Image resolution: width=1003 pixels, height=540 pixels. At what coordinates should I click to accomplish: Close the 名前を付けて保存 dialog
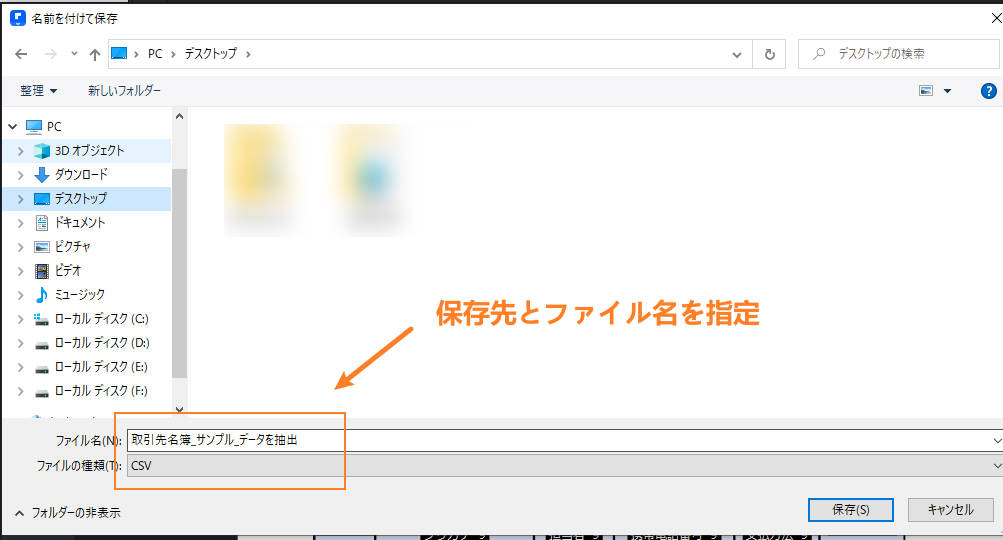[x=995, y=19]
